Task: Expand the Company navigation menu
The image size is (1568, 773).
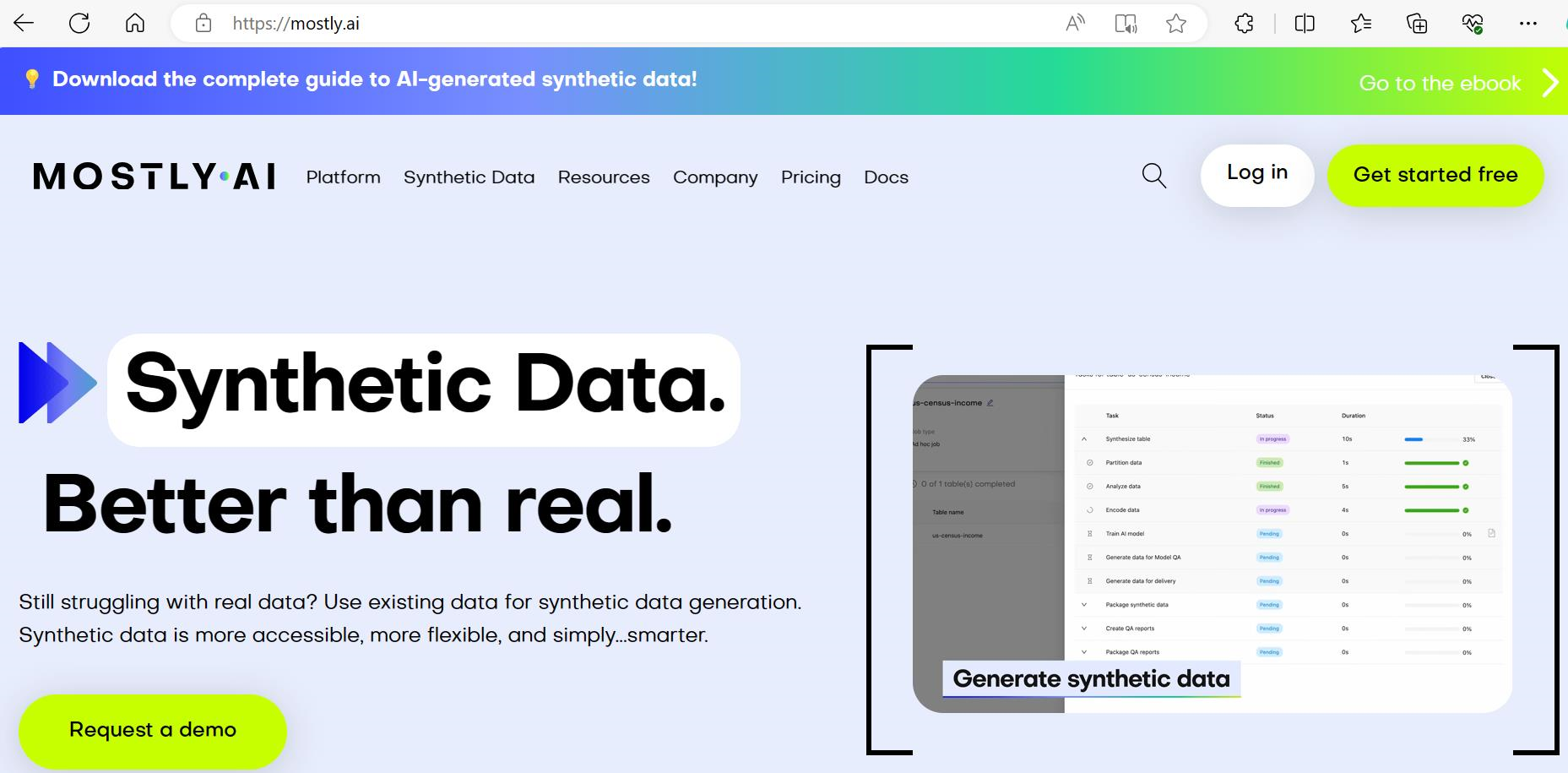Action: [x=715, y=177]
